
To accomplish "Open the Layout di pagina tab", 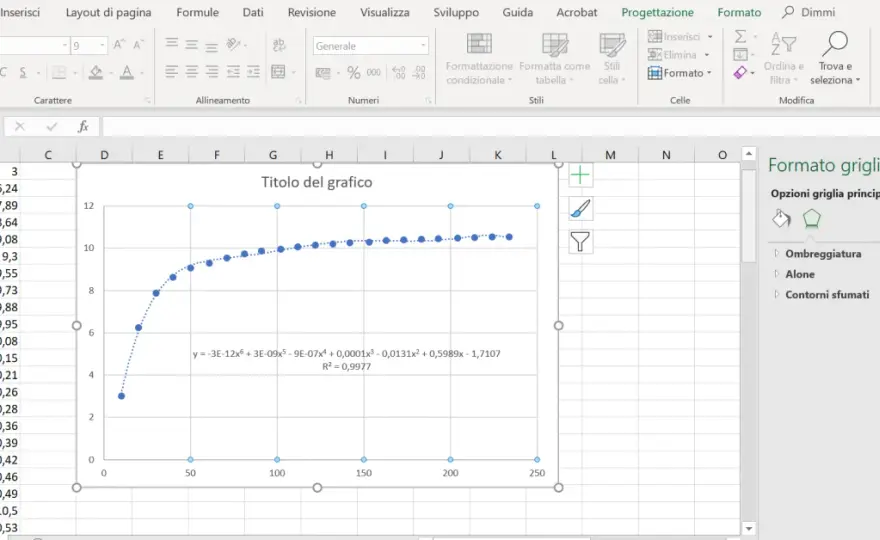I will [108, 12].
